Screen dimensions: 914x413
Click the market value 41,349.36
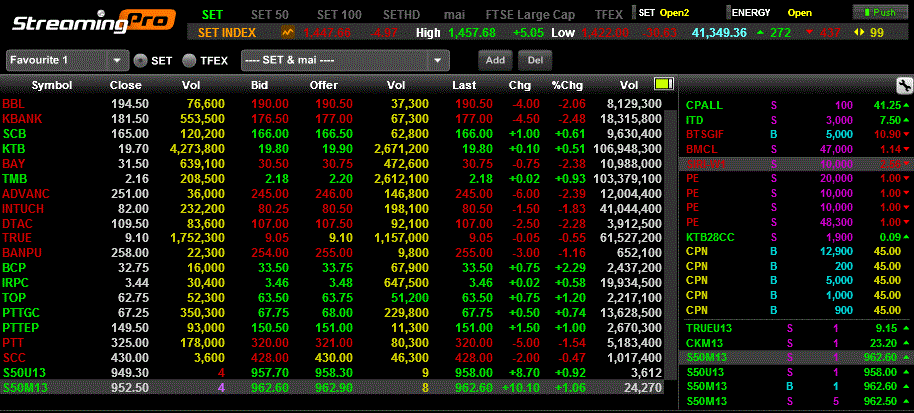(x=719, y=33)
